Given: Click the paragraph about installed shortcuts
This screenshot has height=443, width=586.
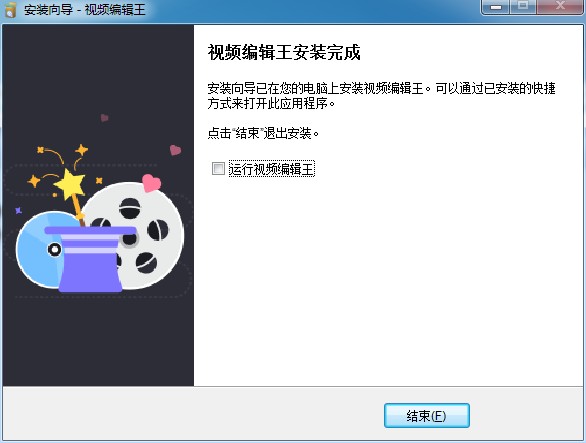Looking at the screenshot, I should [382, 96].
